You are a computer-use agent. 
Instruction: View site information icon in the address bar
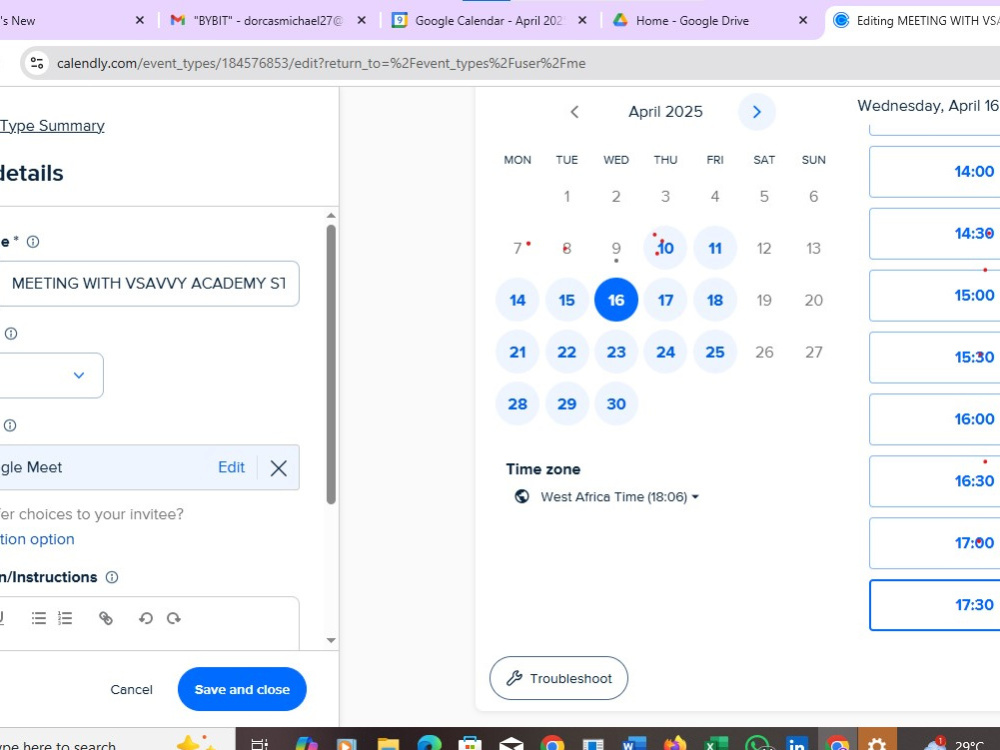point(37,63)
